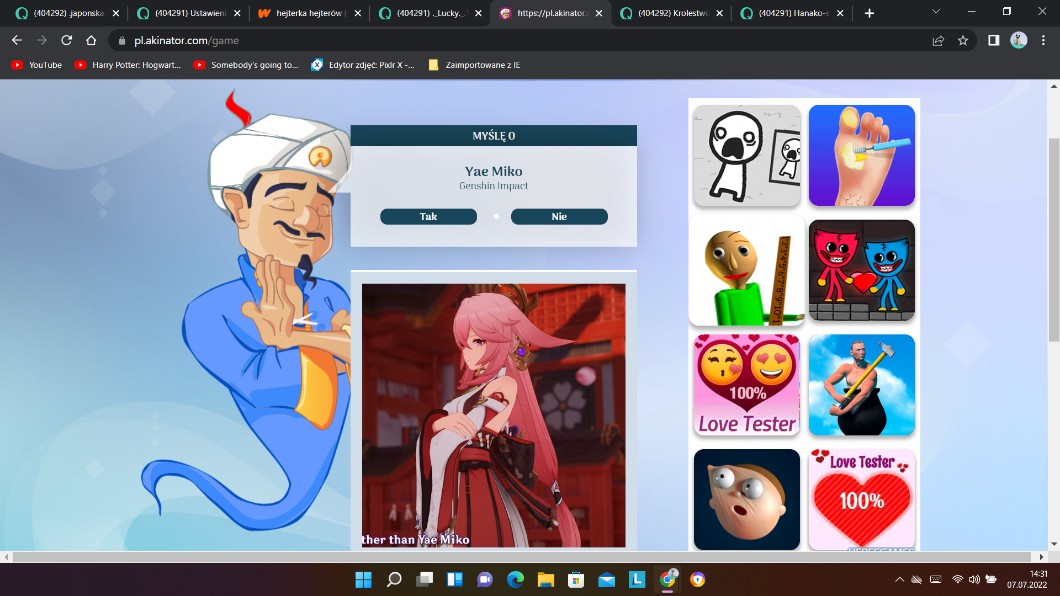
Task: Bookmark this page with star icon
Action: (x=963, y=41)
